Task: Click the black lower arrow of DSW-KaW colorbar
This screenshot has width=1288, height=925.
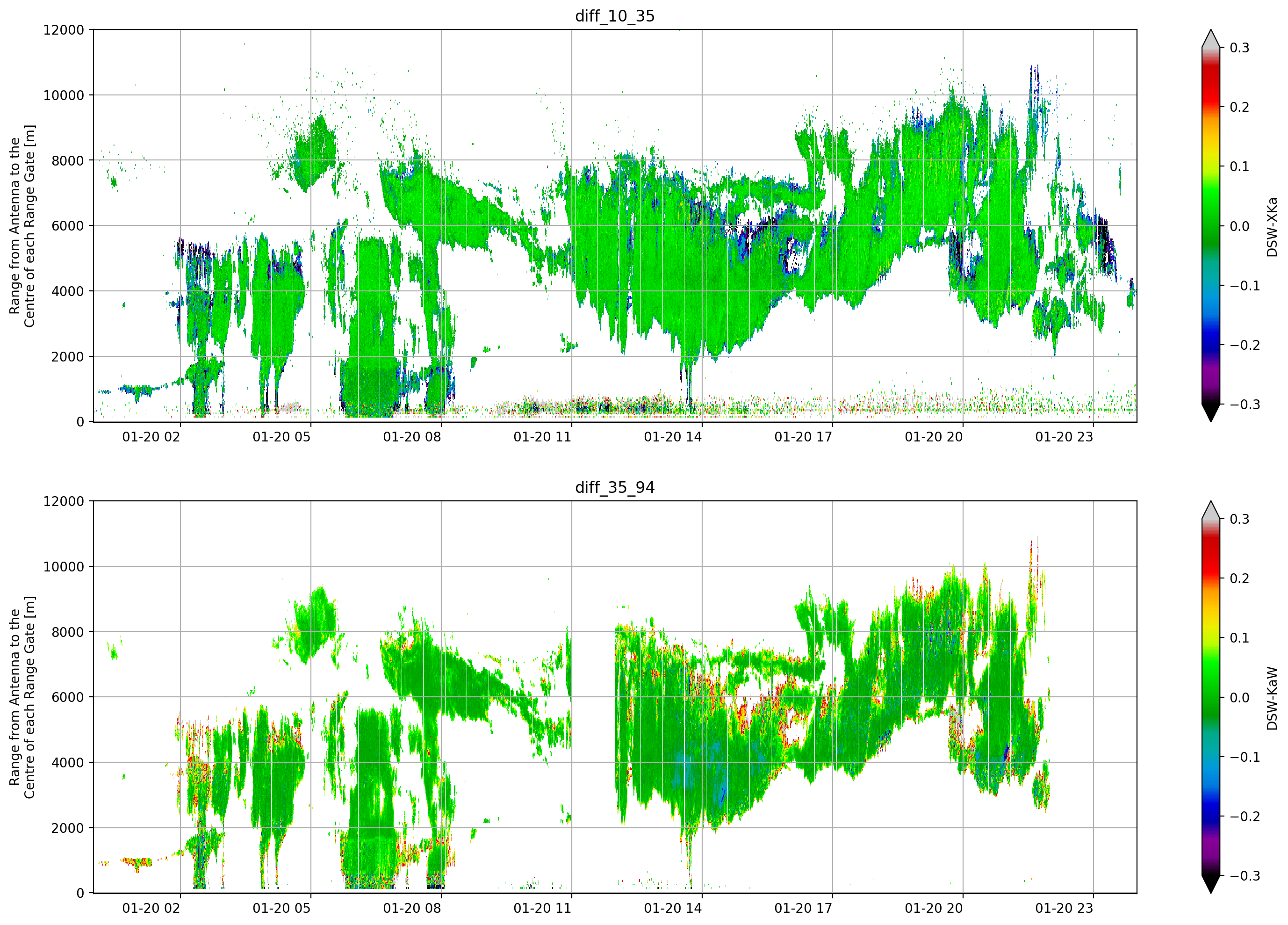Action: coord(1211,884)
